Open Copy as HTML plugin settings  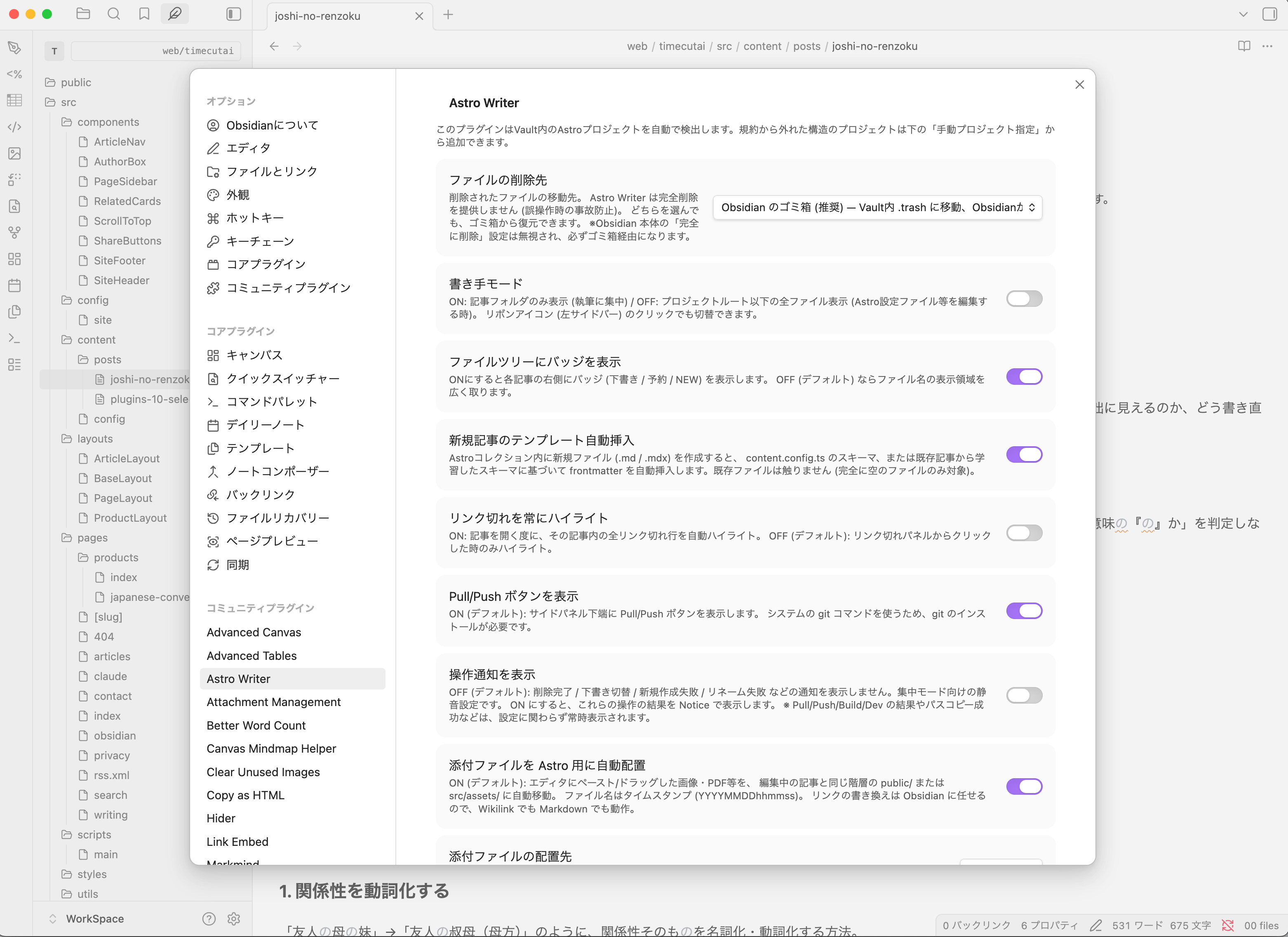292,796
